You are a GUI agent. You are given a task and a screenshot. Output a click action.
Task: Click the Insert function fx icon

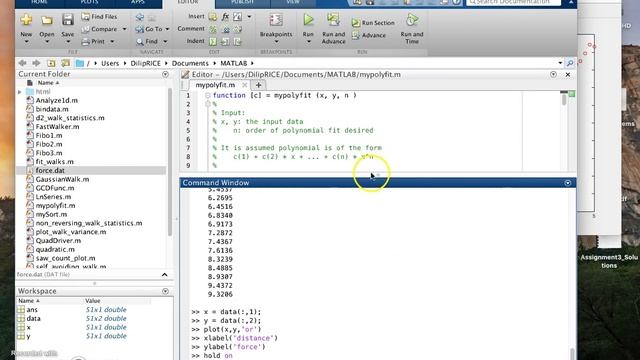coord(225,17)
